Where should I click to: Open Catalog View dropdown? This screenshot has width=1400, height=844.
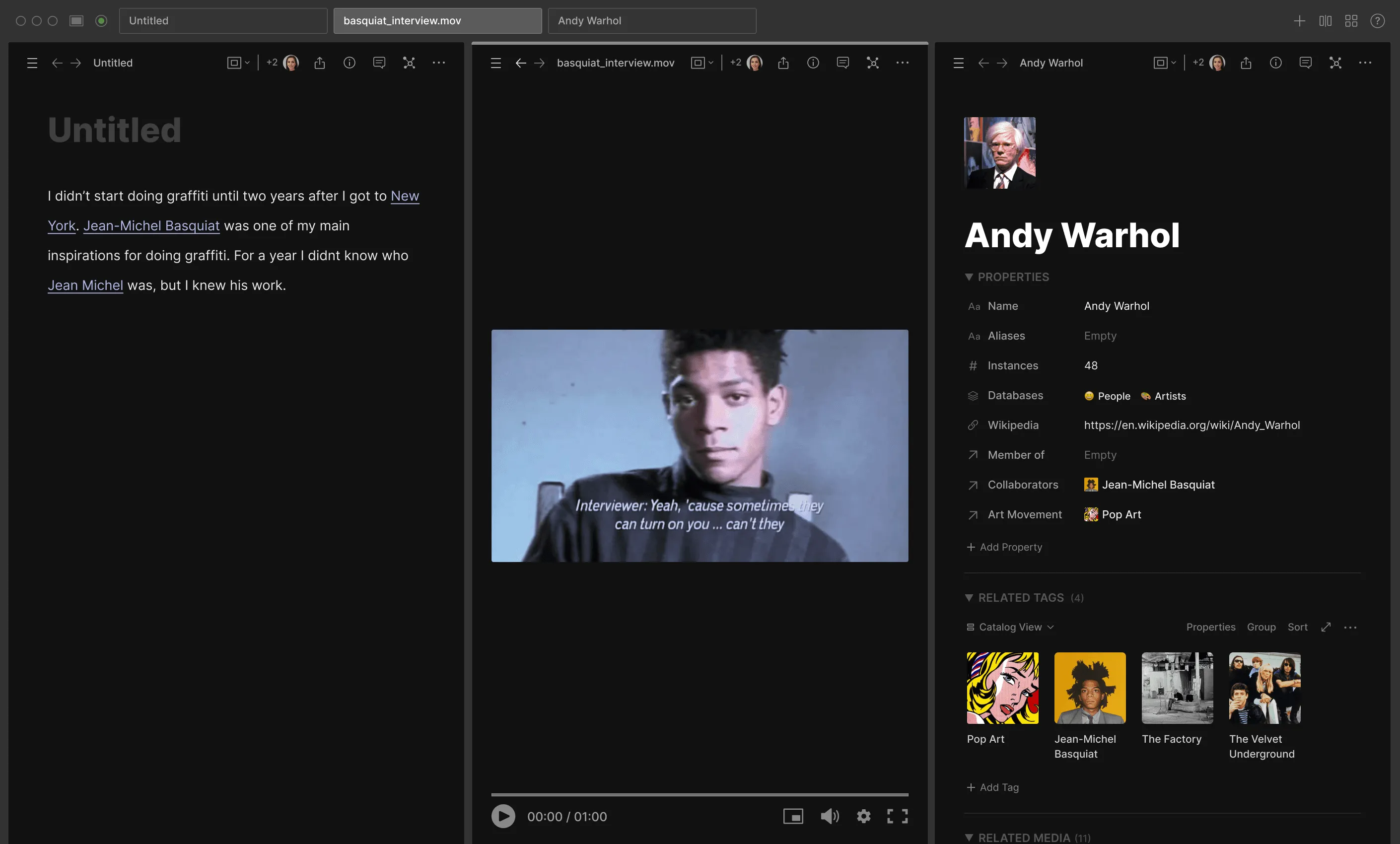point(1010,627)
